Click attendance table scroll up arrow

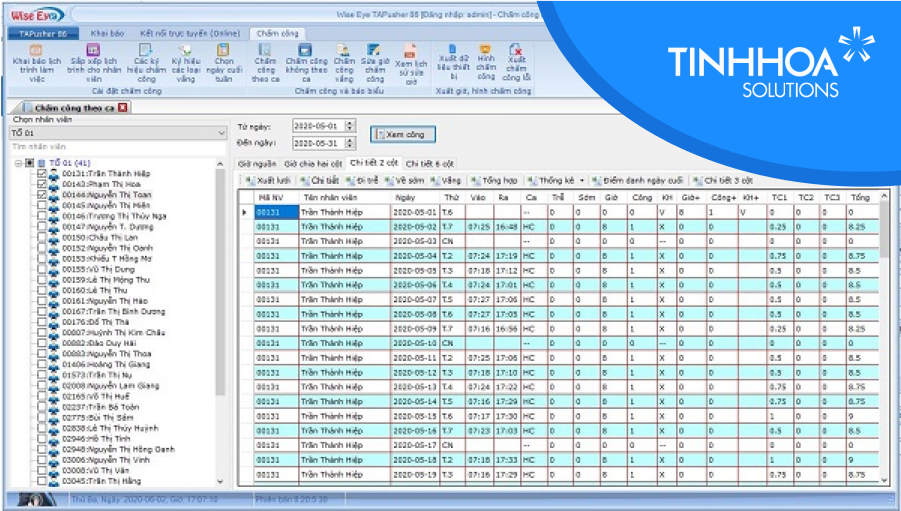pyautogui.click(x=884, y=197)
